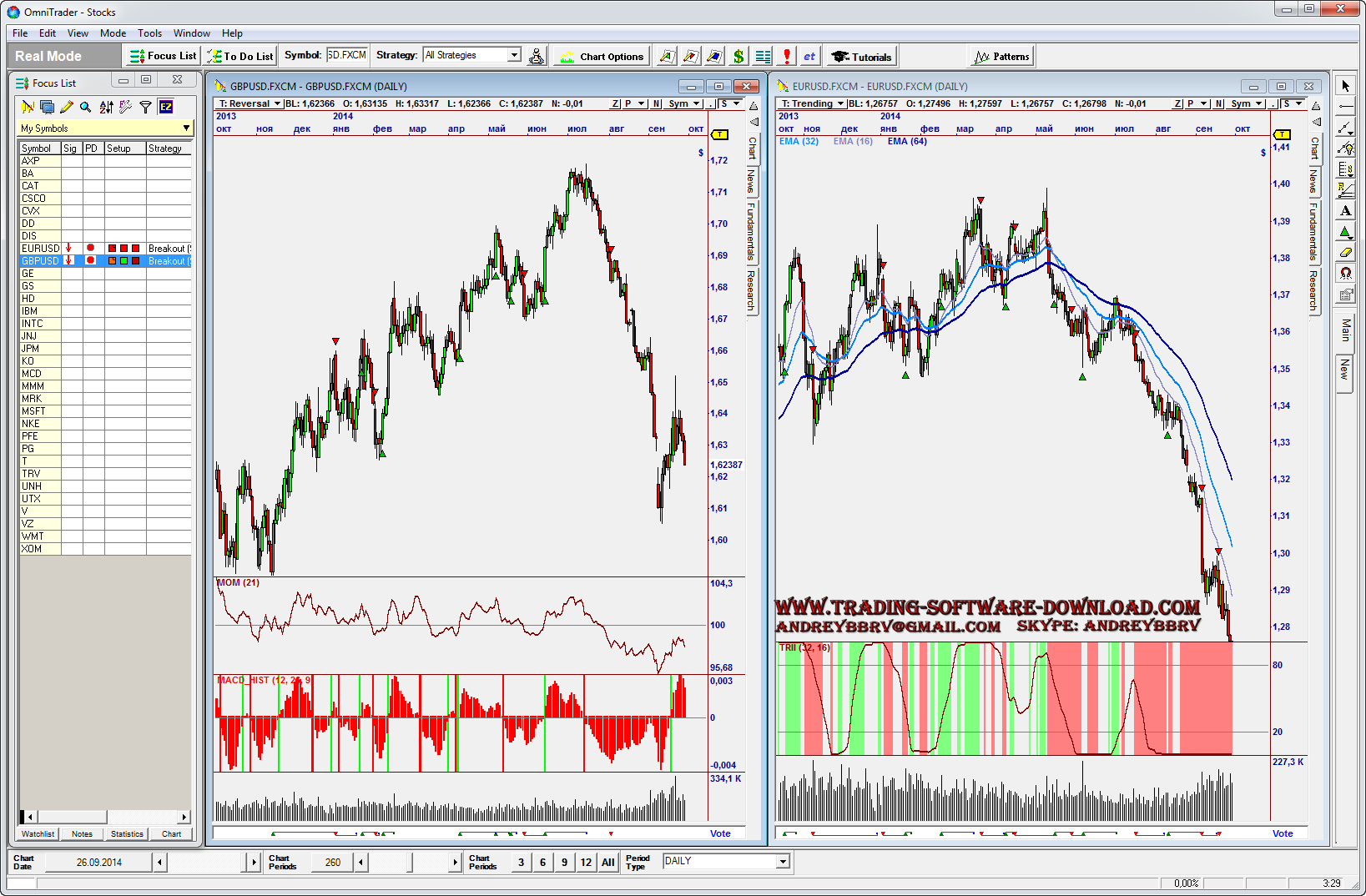The height and width of the screenshot is (896, 1366).
Task: Open the My Symbols list dropdown
Action: tap(186, 128)
